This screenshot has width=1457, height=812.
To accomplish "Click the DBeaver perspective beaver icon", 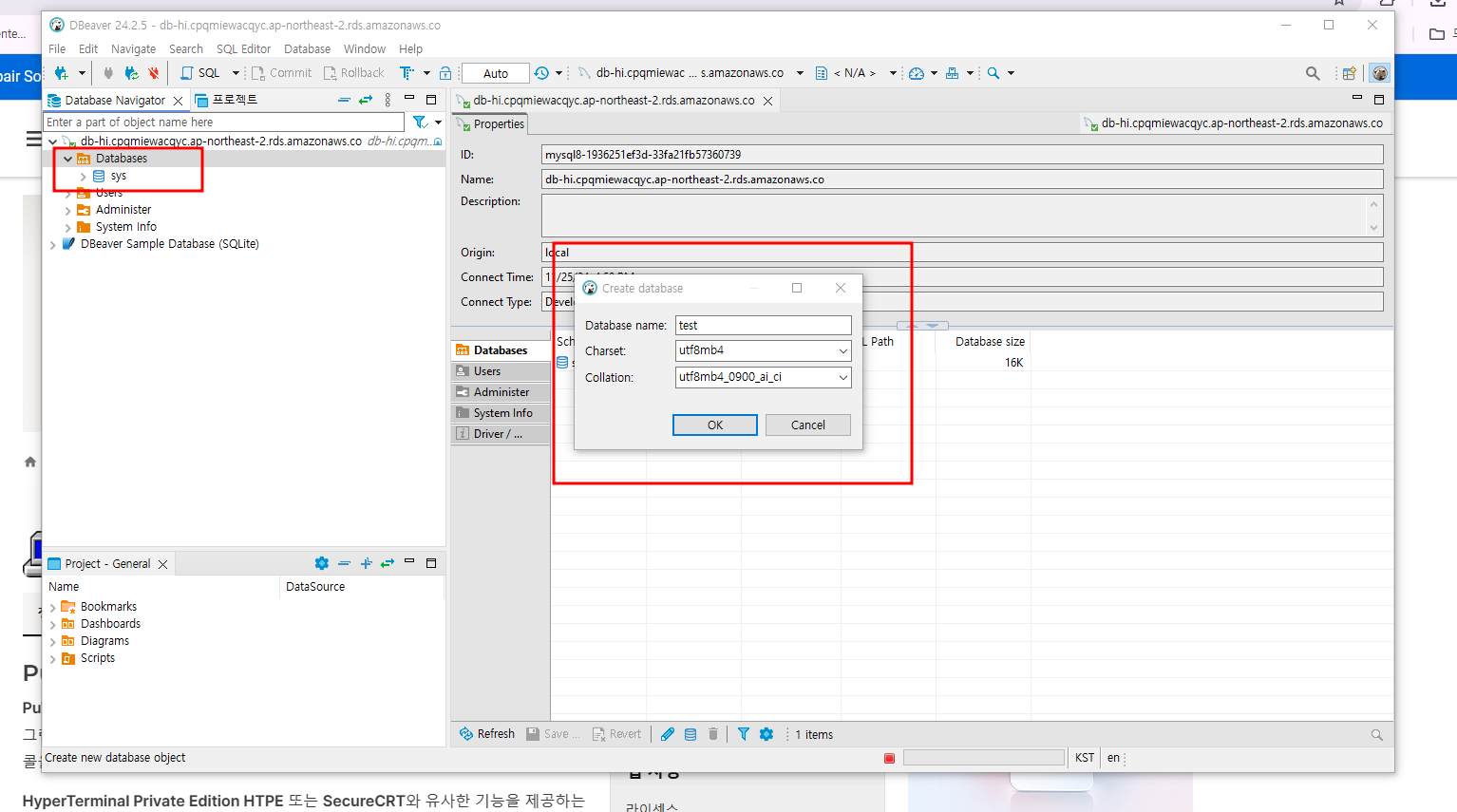I will coord(1380,73).
